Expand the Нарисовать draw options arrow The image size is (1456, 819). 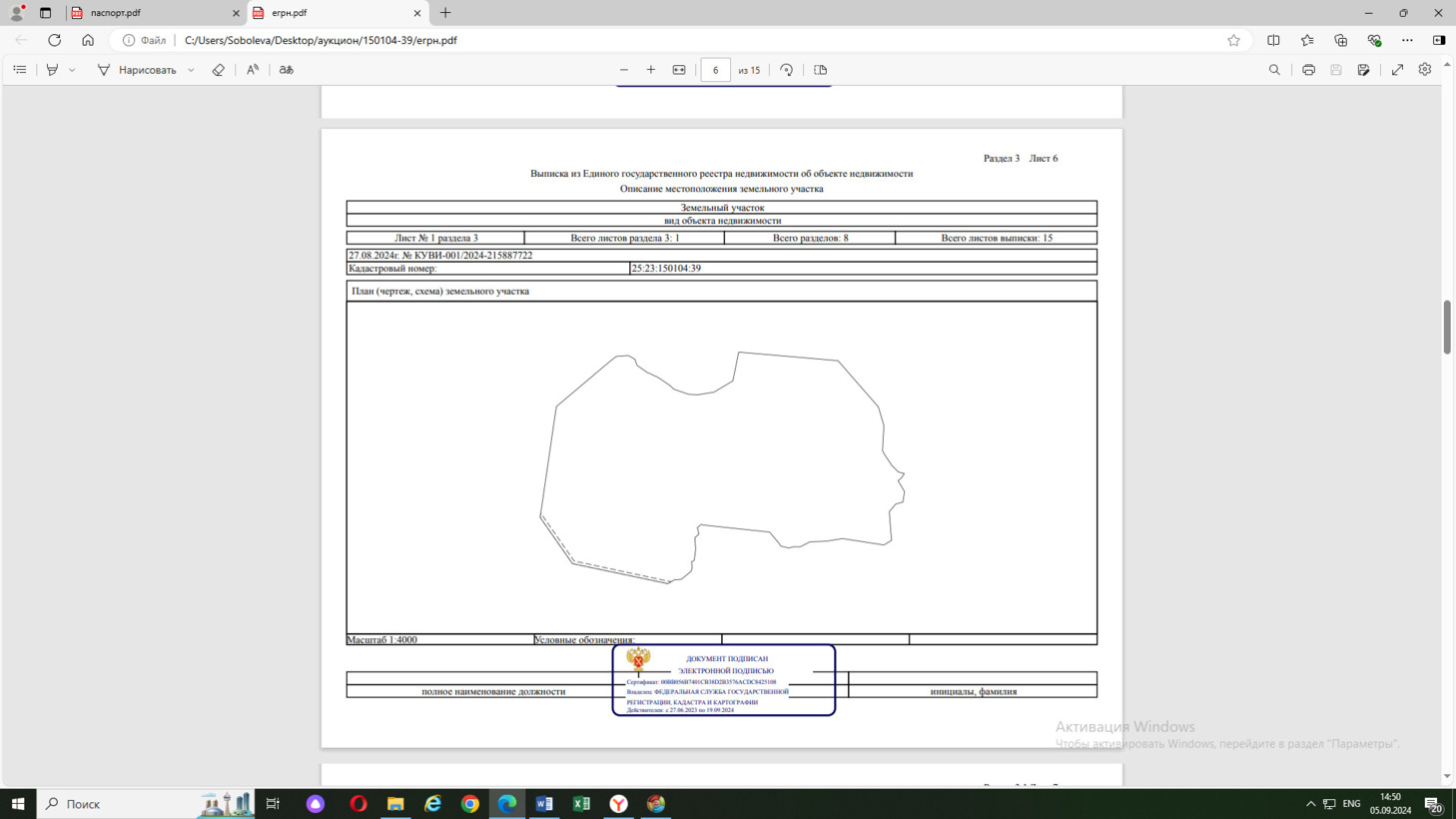(191, 70)
